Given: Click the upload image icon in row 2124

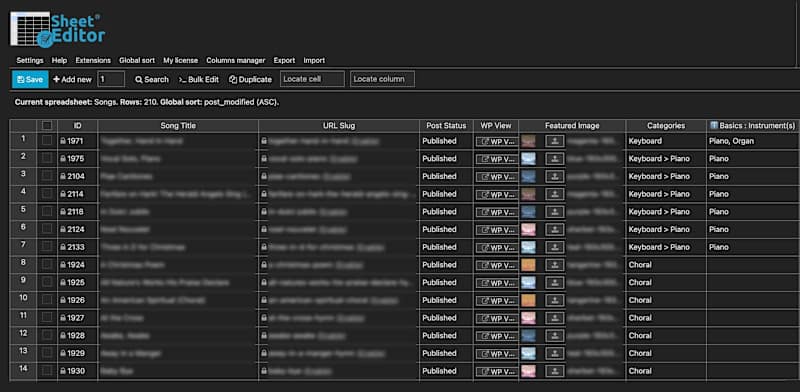Looking at the screenshot, I should coord(555,230).
